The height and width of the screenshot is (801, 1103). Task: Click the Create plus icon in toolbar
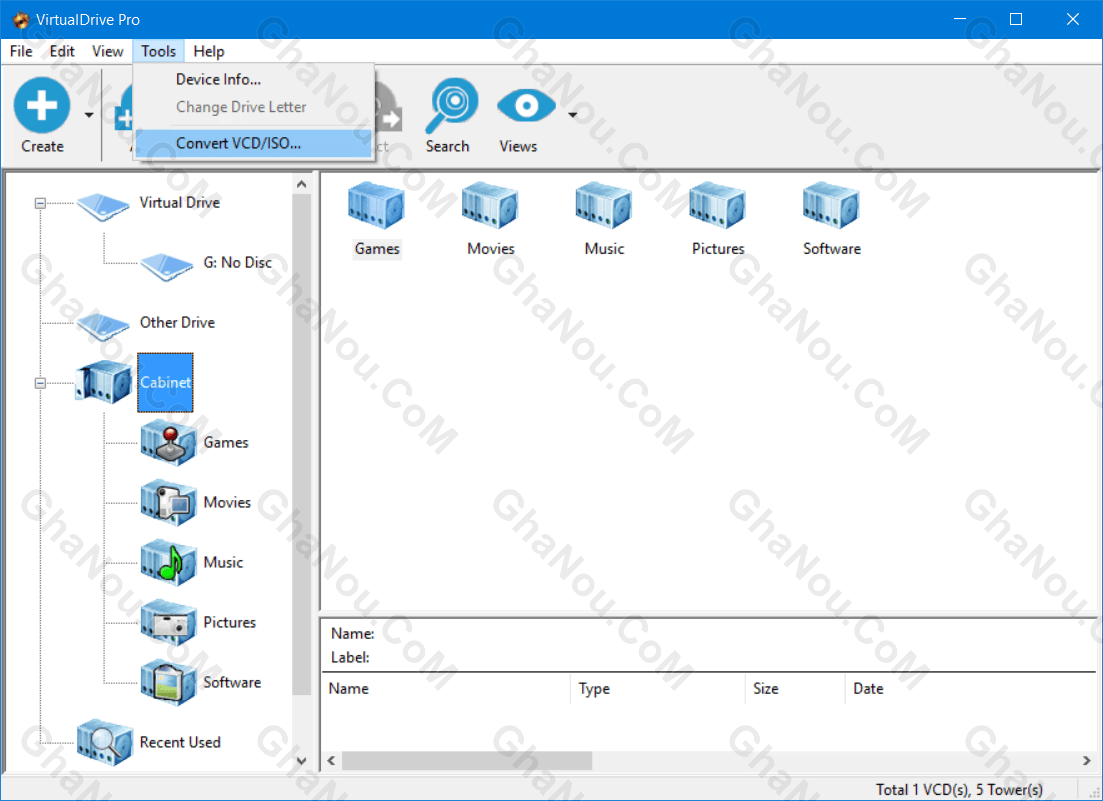coord(42,105)
